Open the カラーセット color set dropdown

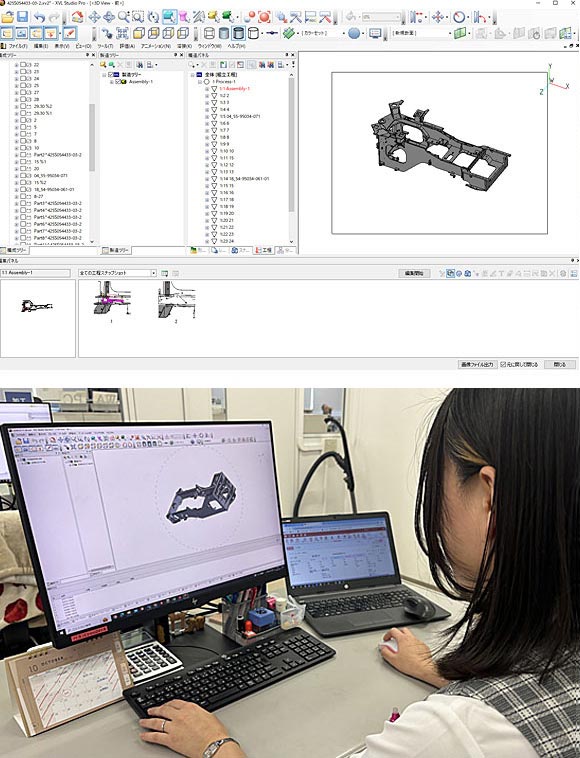click(x=323, y=33)
